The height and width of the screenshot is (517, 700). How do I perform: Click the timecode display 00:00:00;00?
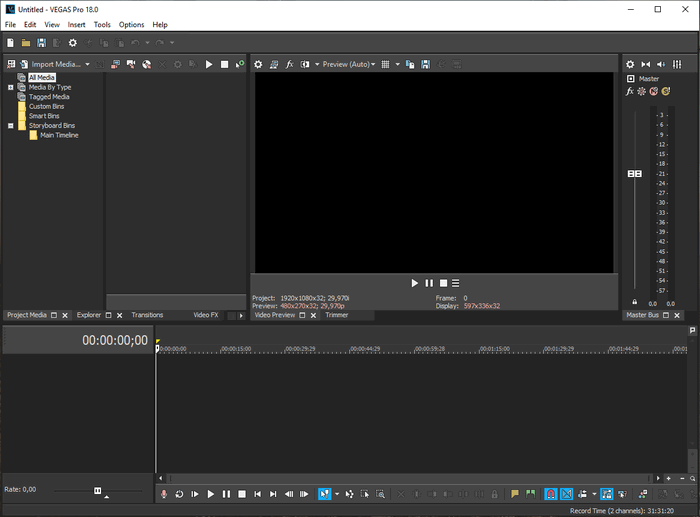coord(115,340)
